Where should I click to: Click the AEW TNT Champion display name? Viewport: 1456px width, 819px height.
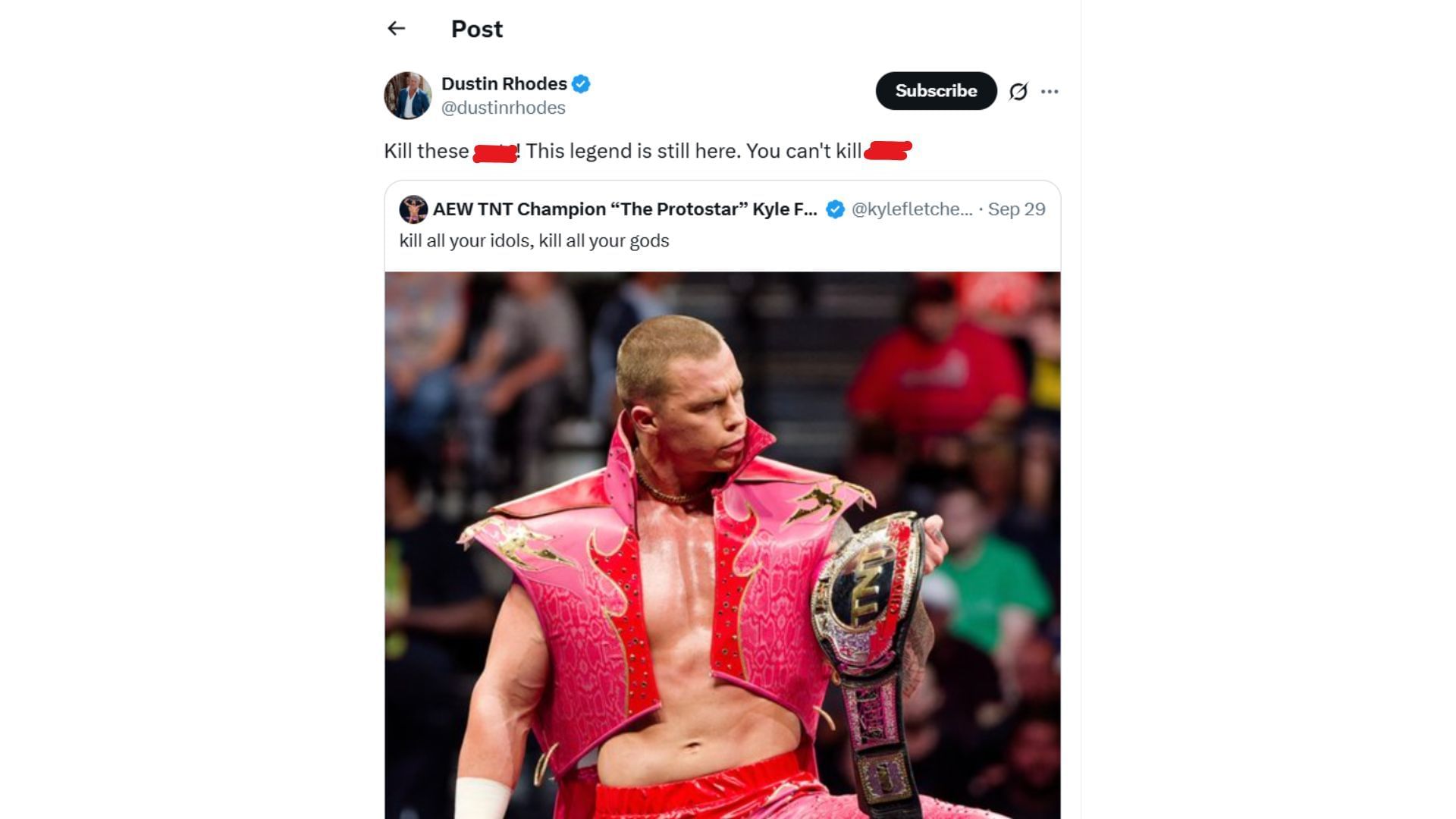point(625,209)
